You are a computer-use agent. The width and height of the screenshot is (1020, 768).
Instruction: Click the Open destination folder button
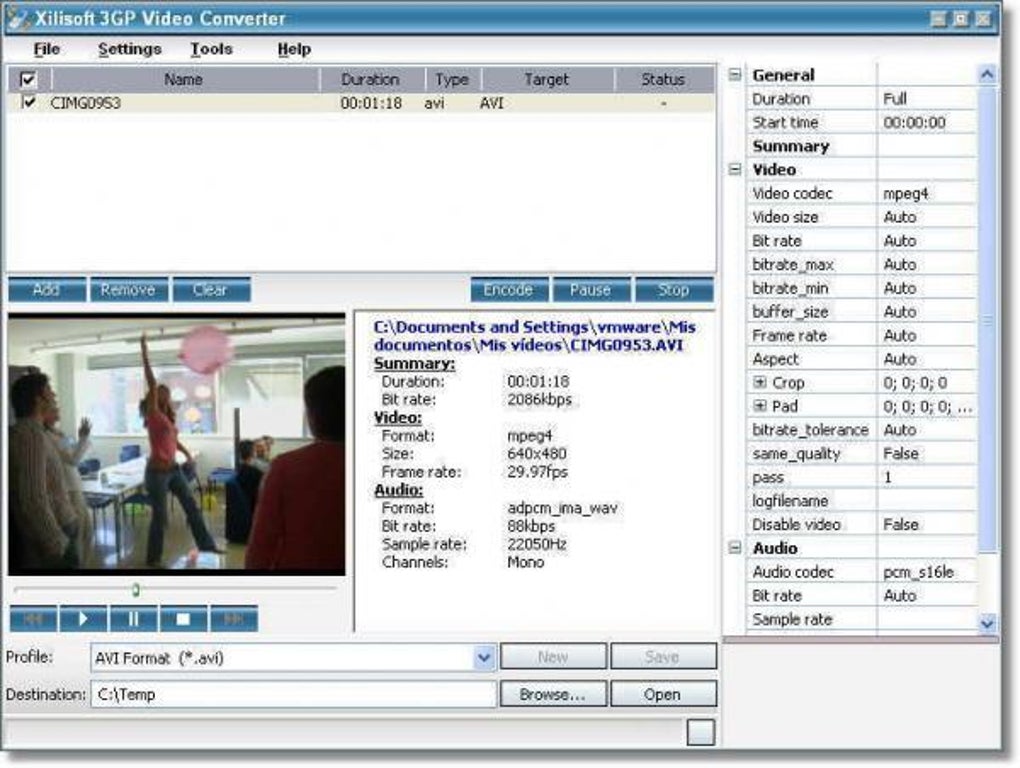(663, 694)
